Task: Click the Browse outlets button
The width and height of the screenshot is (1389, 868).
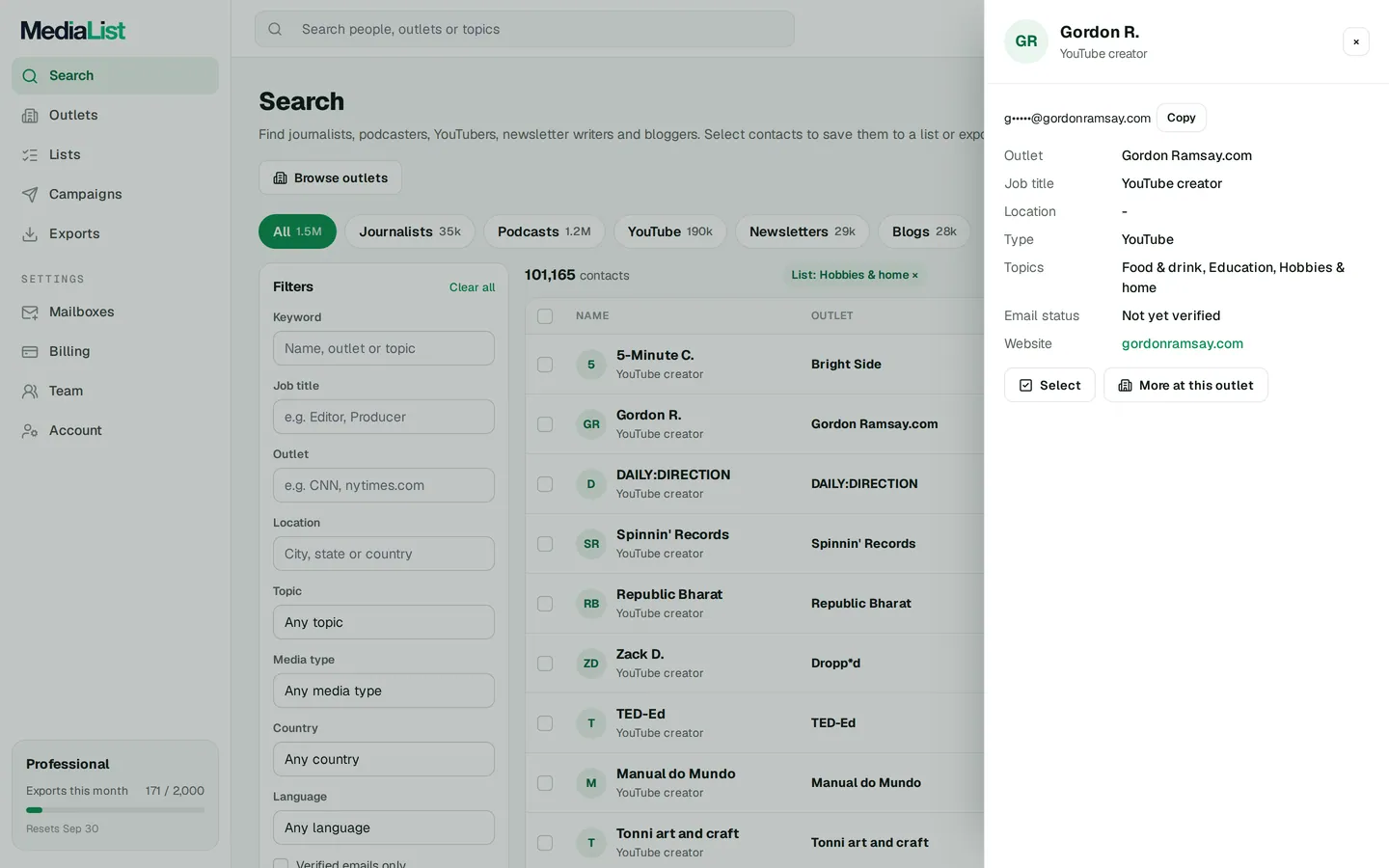Action: (x=330, y=177)
